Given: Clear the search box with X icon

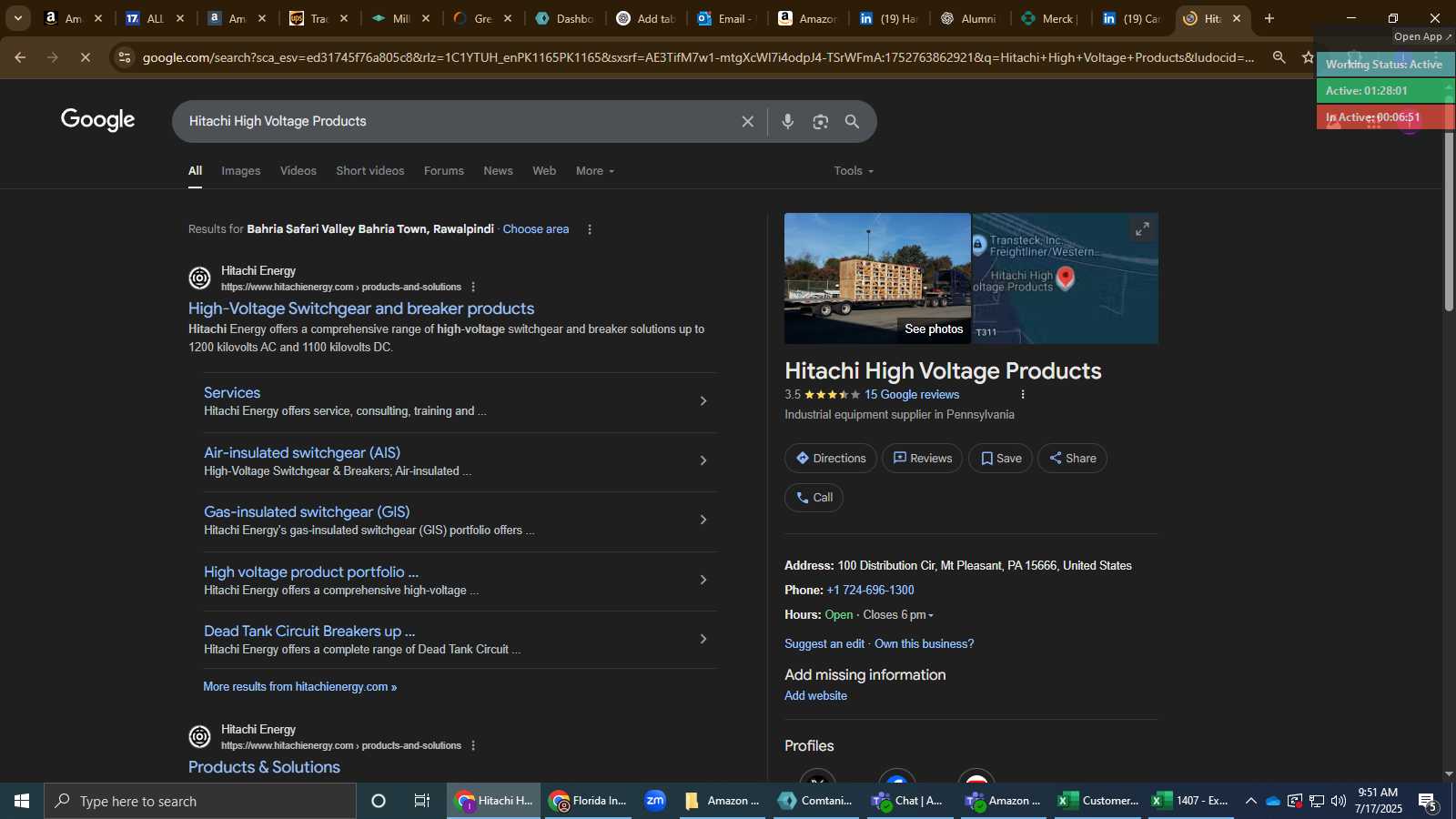Looking at the screenshot, I should click(747, 122).
